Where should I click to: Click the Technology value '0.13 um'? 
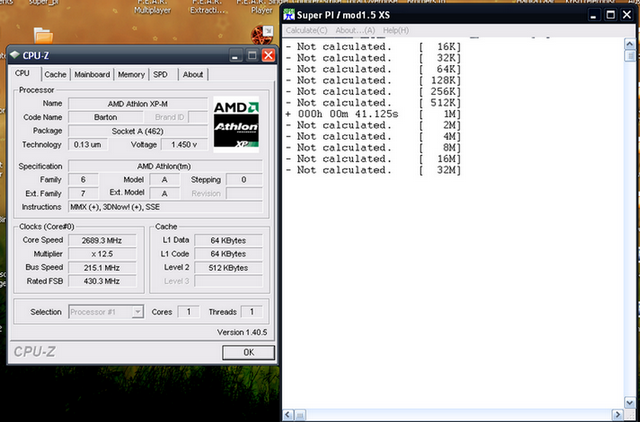tap(88, 144)
